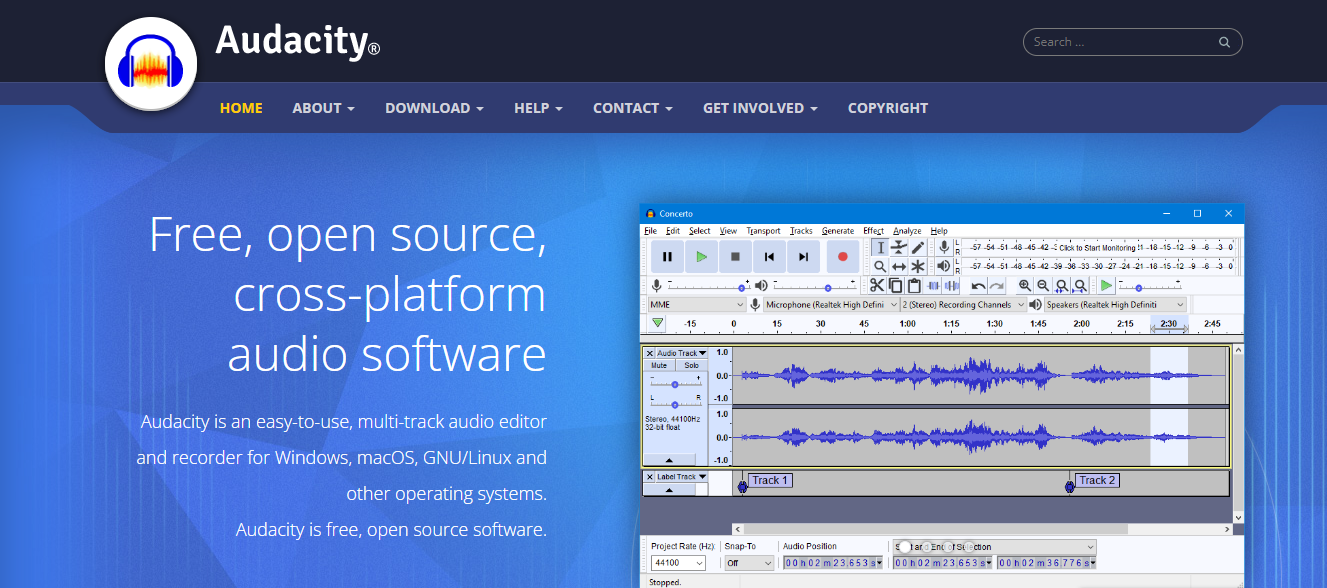Click the Track 2 label marker
The width and height of the screenshot is (1327, 588).
coord(1097,480)
